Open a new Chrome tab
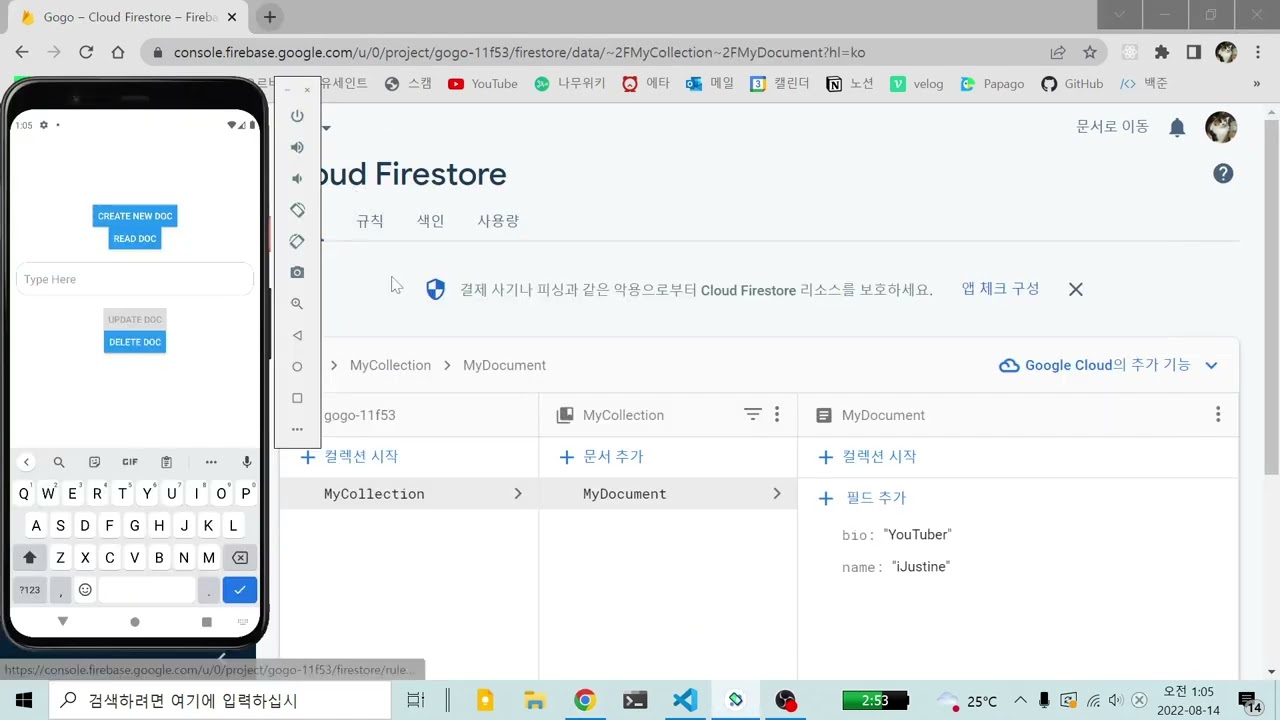The image size is (1280, 720). (270, 17)
